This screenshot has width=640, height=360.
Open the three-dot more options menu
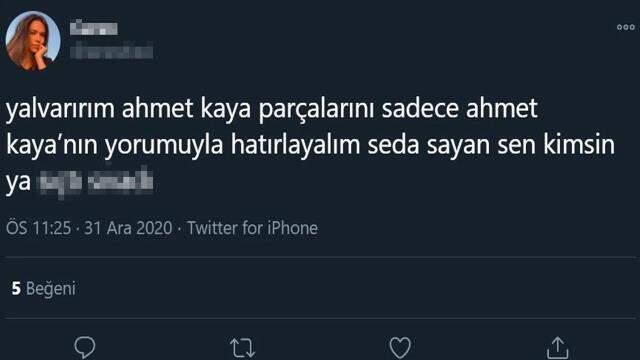coord(626,27)
